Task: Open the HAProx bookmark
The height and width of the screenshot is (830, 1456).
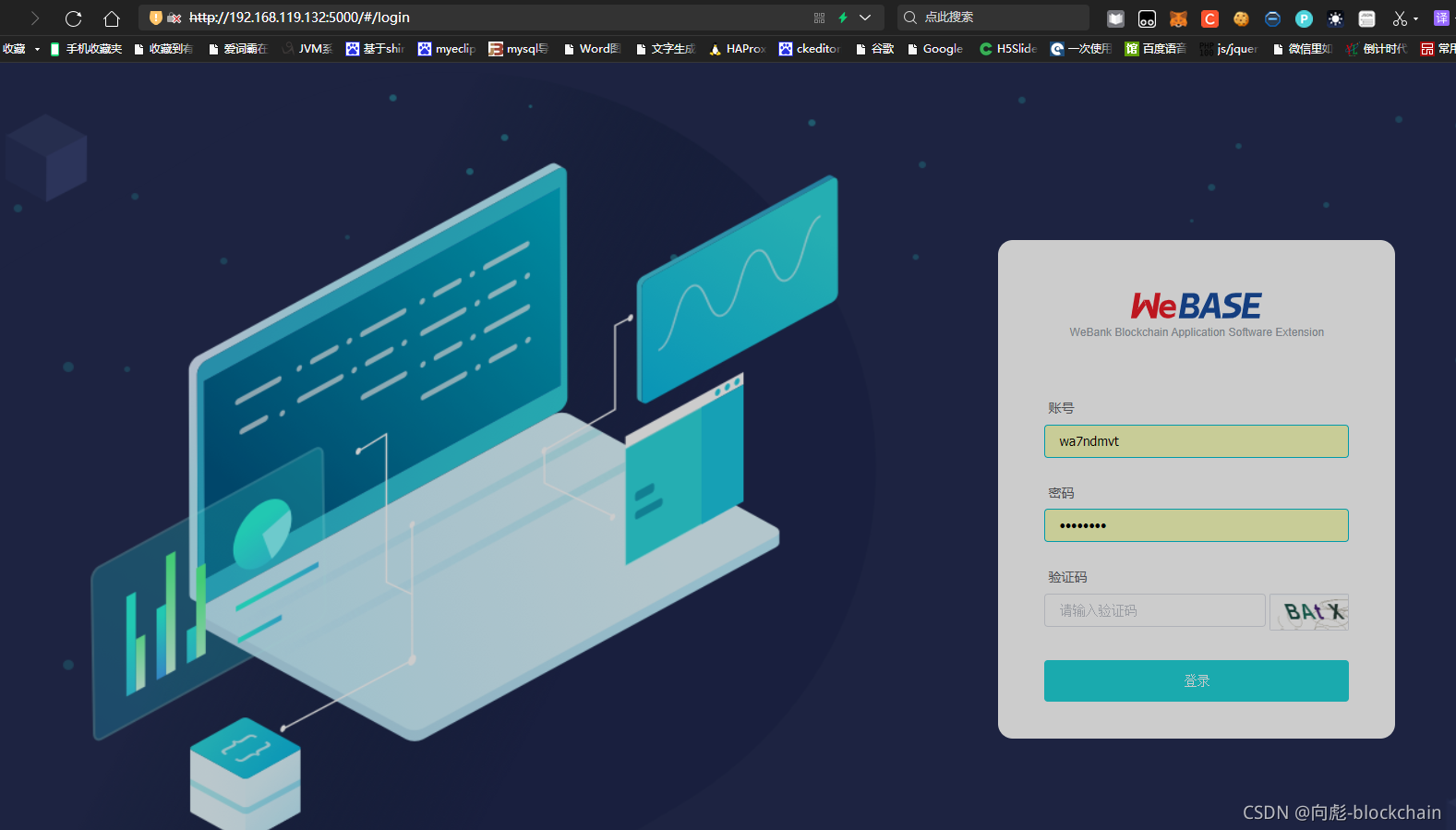Action: pos(738,49)
